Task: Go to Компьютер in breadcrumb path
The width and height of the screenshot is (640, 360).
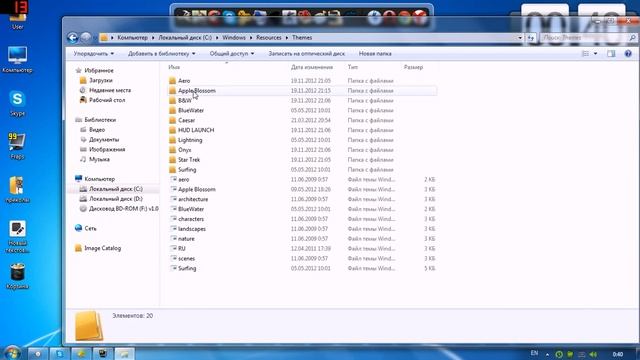Action: tap(133, 38)
